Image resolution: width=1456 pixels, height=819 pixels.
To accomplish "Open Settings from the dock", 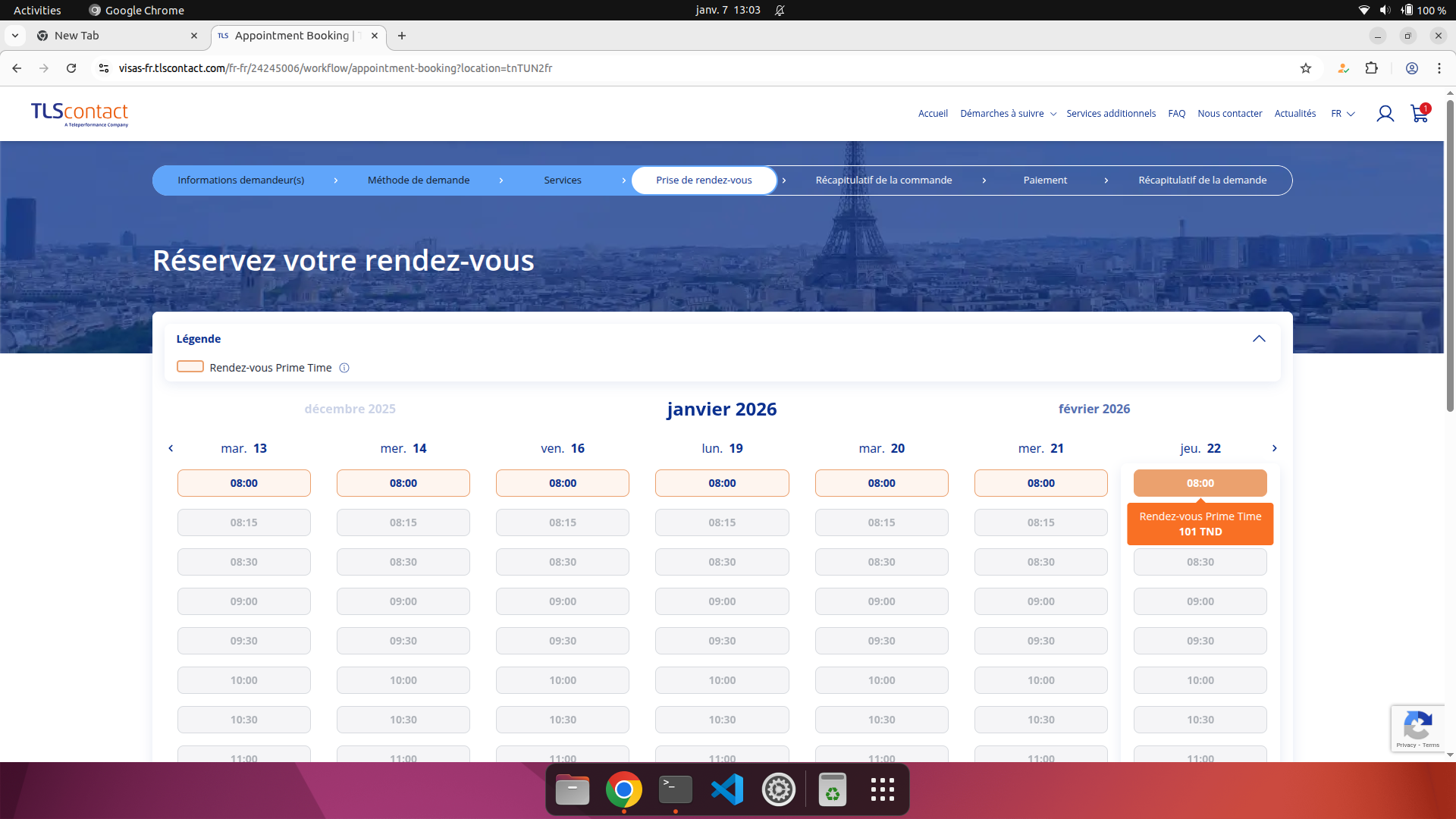I will 779,790.
